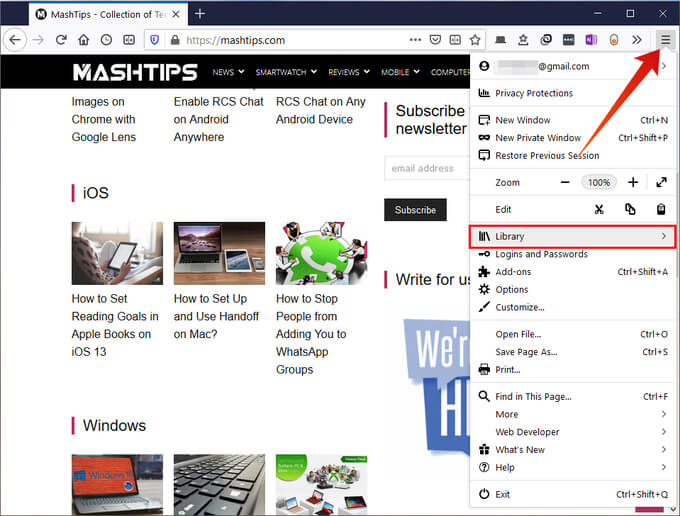
Task: Open MOBILE dropdown in site navigation
Action: coord(400,72)
